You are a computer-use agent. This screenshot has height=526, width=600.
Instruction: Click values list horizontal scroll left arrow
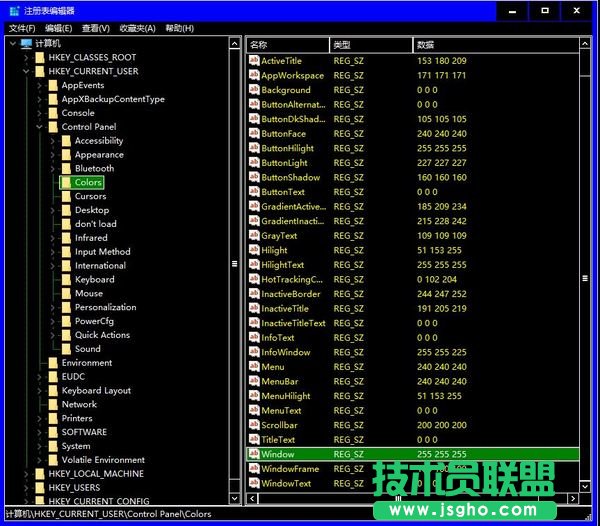(252, 498)
